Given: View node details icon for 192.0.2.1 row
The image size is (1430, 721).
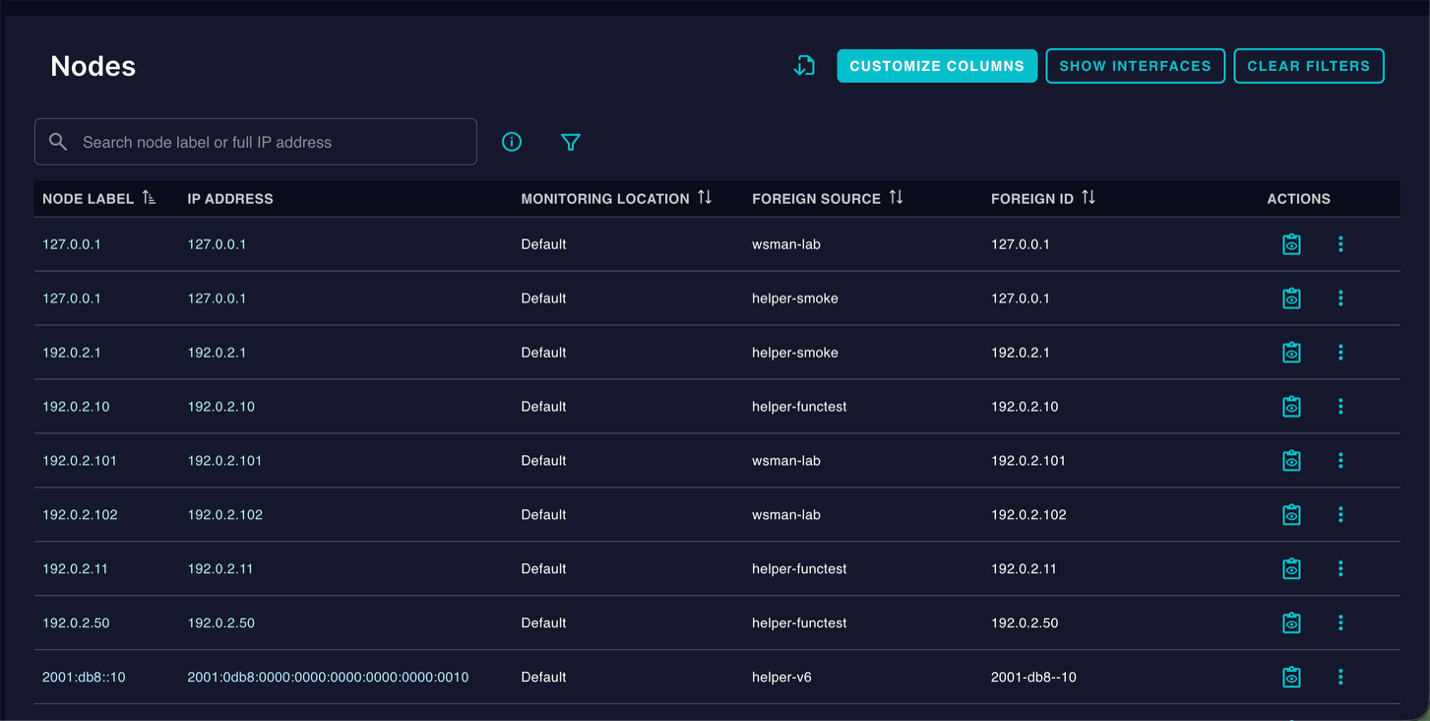Looking at the screenshot, I should pos(1292,352).
